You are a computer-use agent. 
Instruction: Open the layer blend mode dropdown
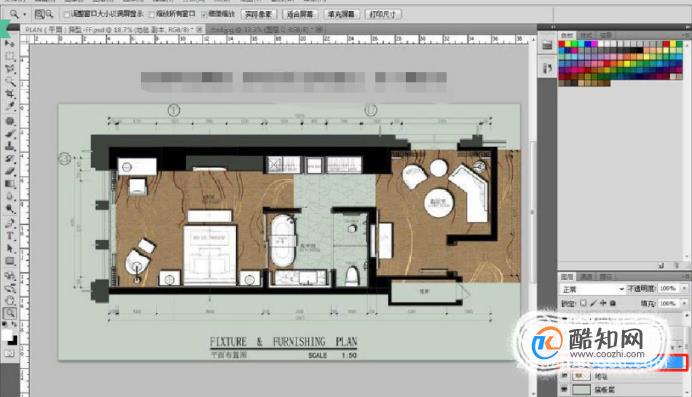pyautogui.click(x=592, y=289)
